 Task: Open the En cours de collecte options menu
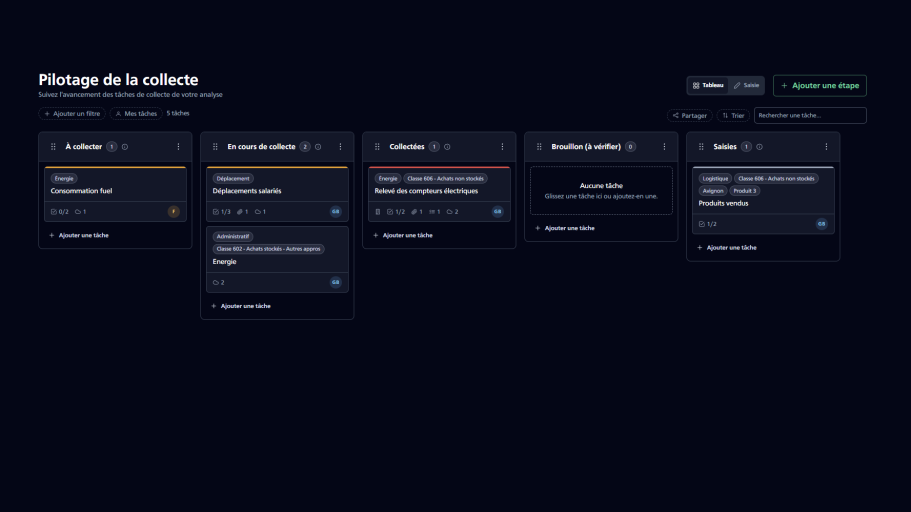pos(340,147)
